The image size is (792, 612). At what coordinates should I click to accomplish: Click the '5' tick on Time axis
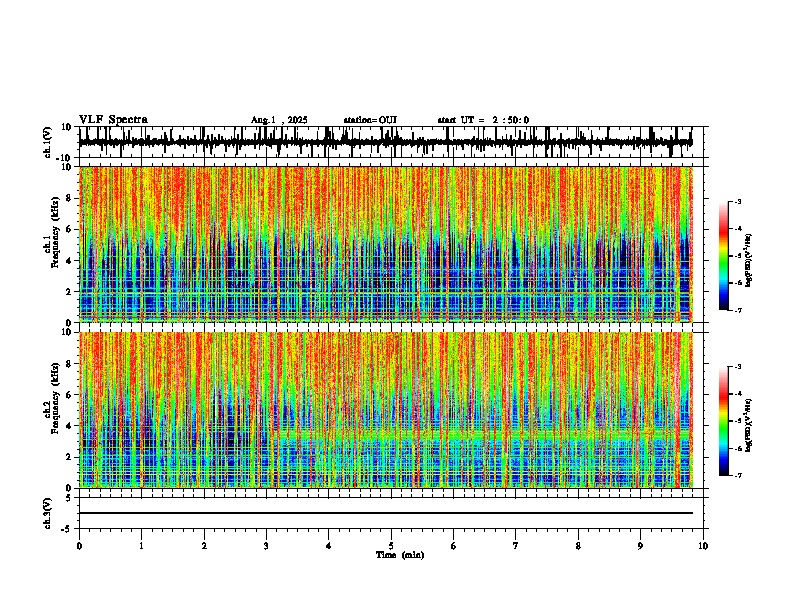coord(391,546)
